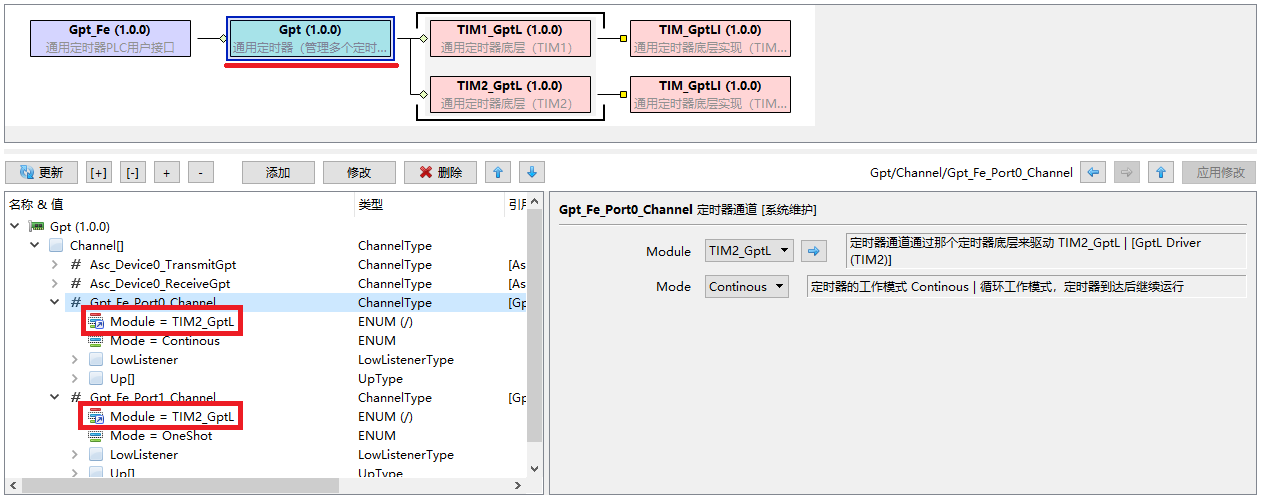Collapse the Gpt_Fe_Port0_Channel tree node
This screenshot has height=499, width=1261.
click(x=55, y=303)
